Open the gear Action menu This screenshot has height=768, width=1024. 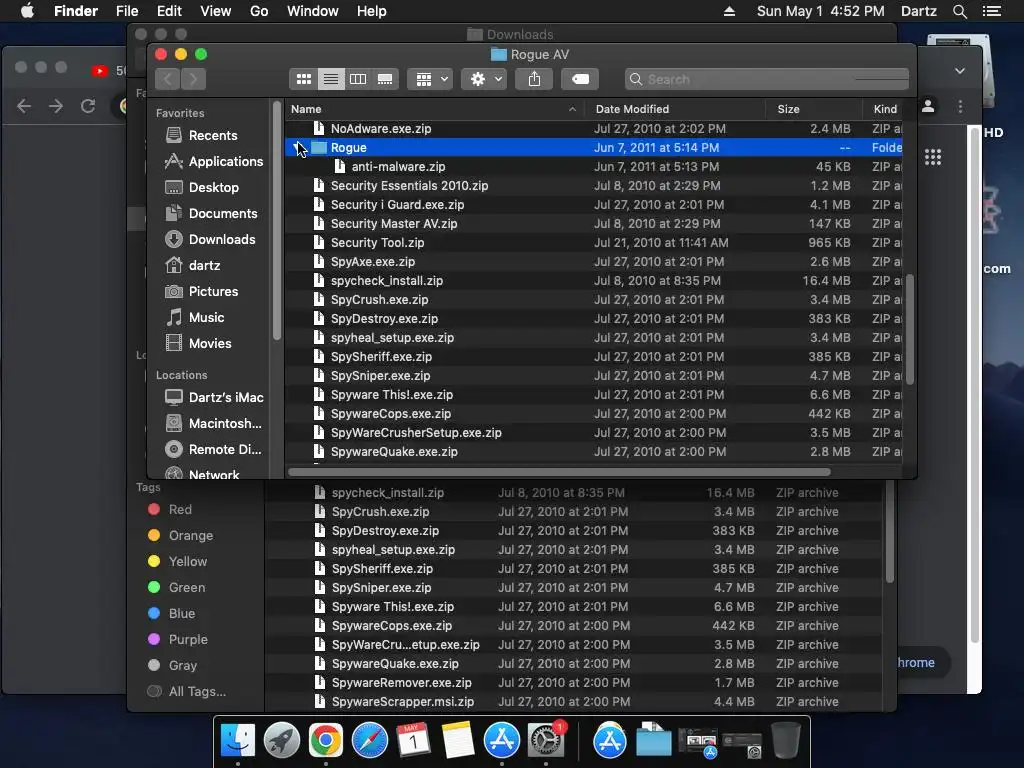484,79
